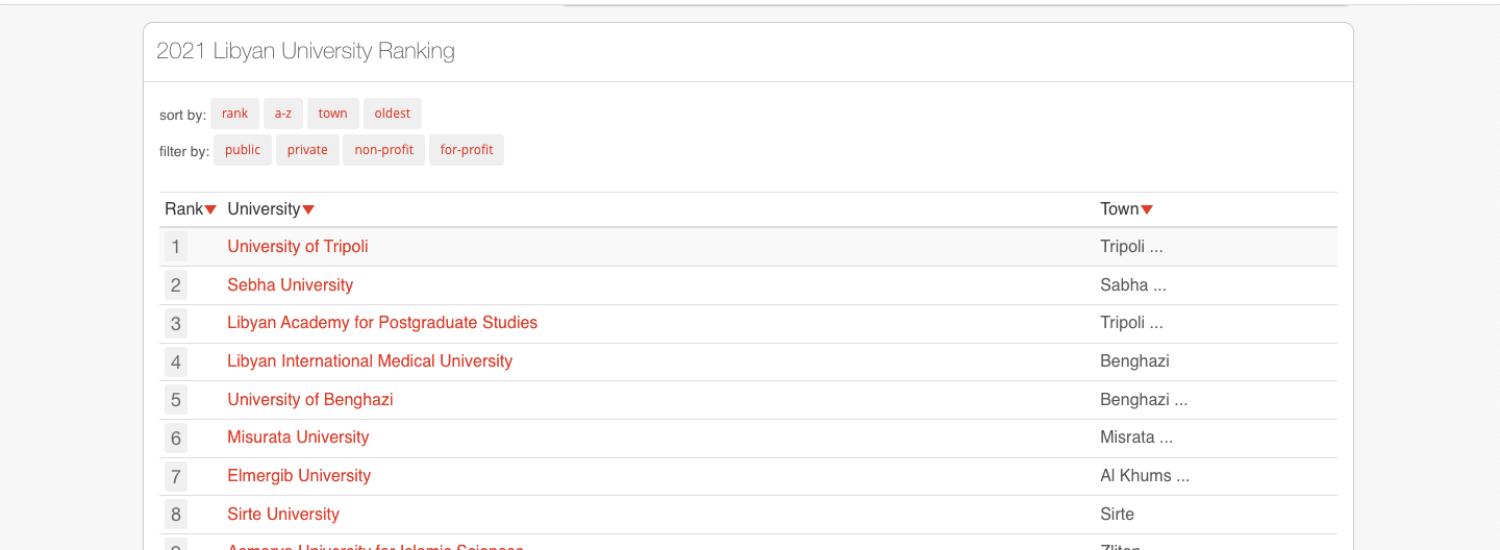Sort universities by oldest

(392, 113)
